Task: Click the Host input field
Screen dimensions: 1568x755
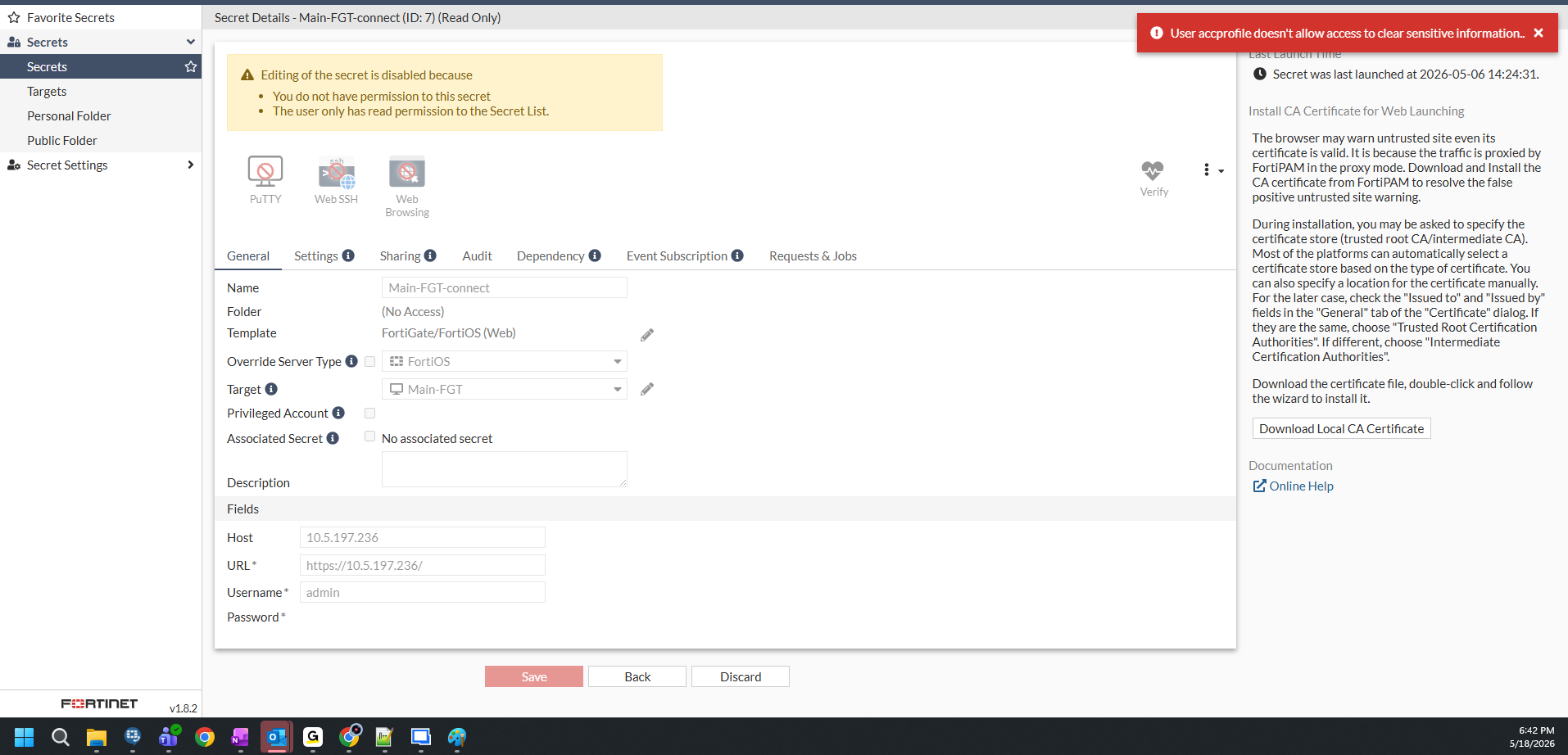Action: click(423, 537)
